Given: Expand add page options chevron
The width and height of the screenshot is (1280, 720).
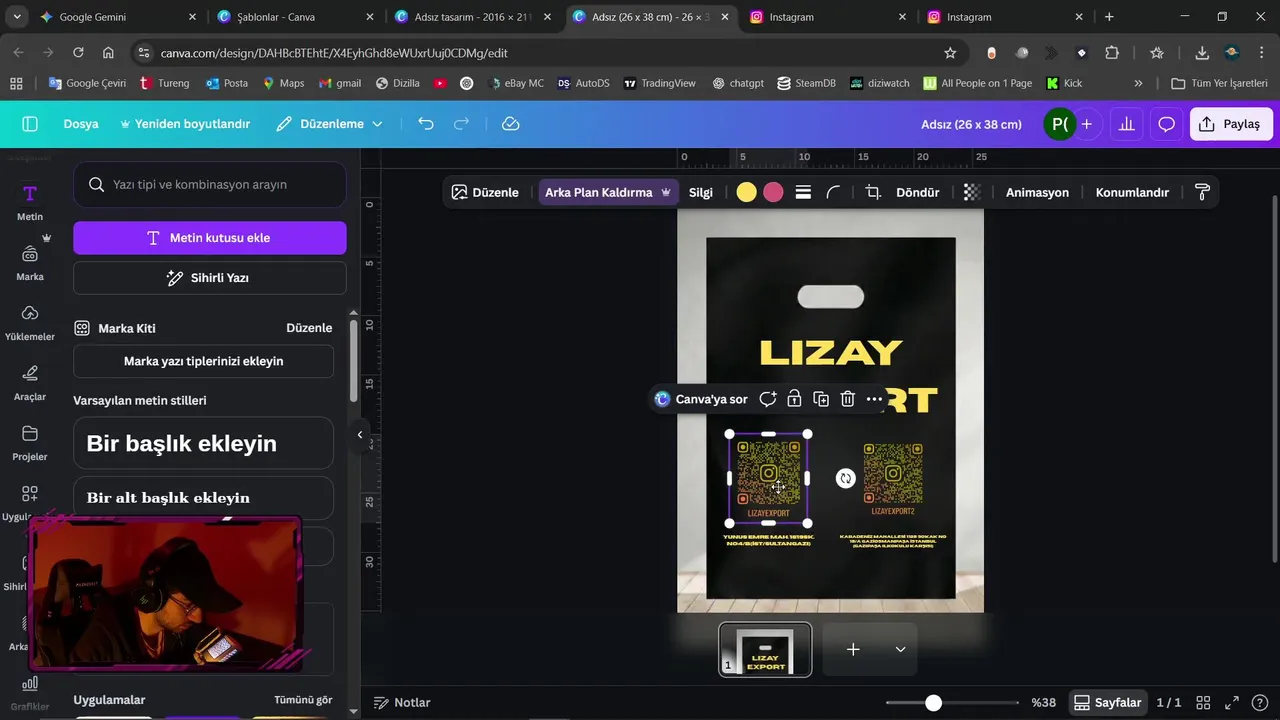Looking at the screenshot, I should (x=900, y=650).
